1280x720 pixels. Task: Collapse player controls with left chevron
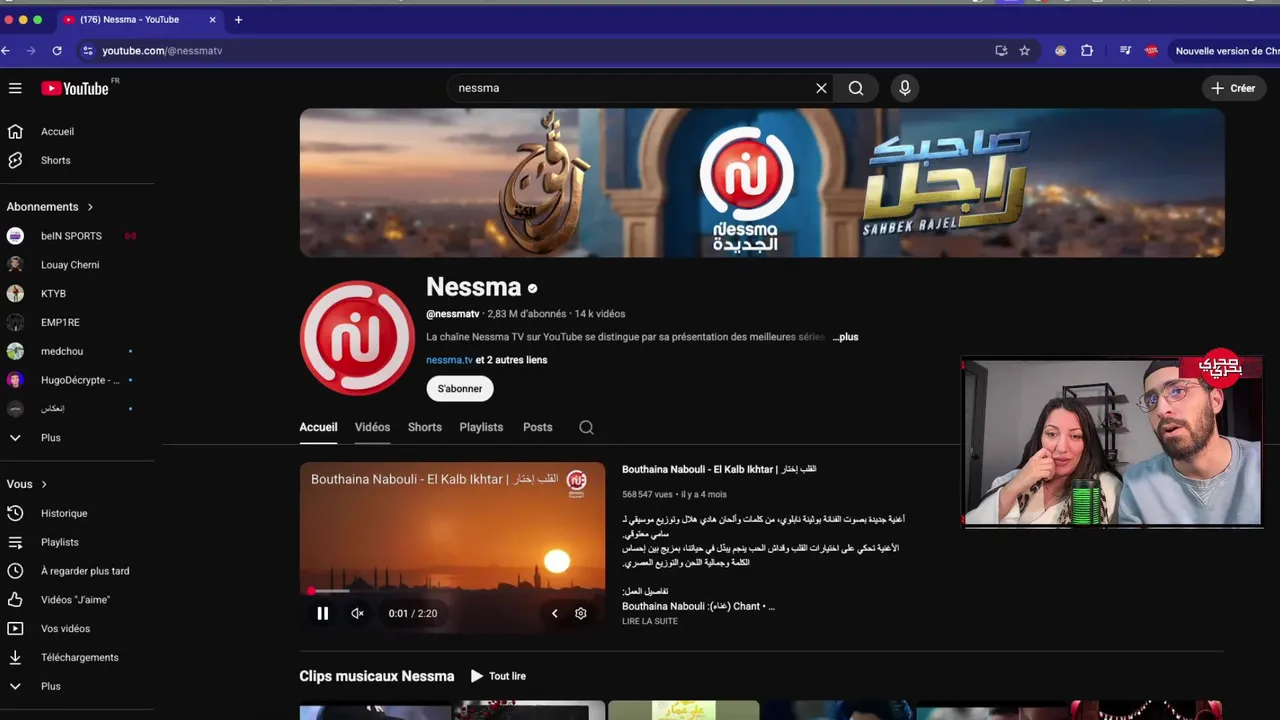coord(555,613)
